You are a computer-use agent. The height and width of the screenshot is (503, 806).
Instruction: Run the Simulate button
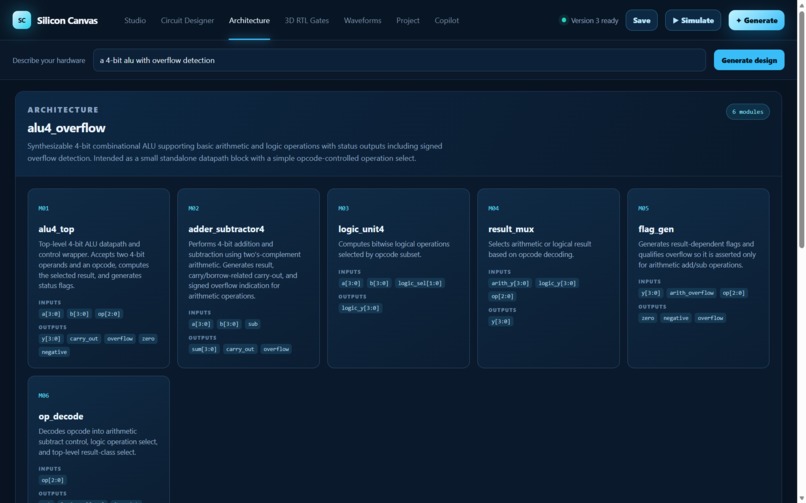693,21
